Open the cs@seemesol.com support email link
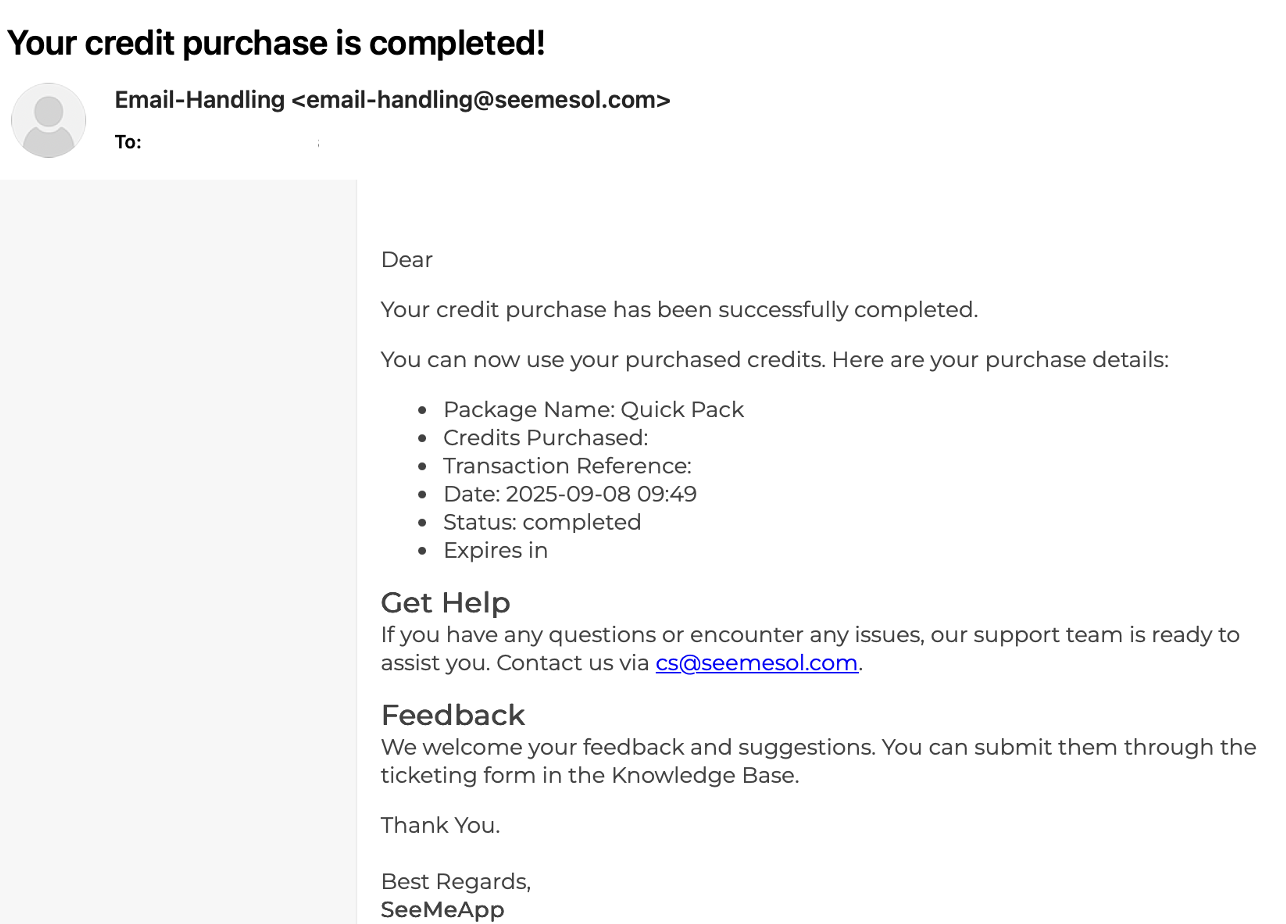Screen dimensions: 1286x924 click(x=756, y=663)
